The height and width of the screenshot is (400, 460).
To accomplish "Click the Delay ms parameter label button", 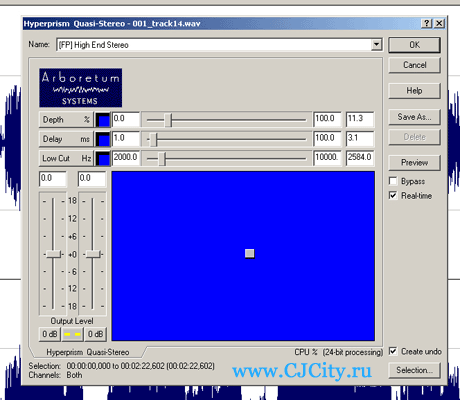I will tap(66, 139).
